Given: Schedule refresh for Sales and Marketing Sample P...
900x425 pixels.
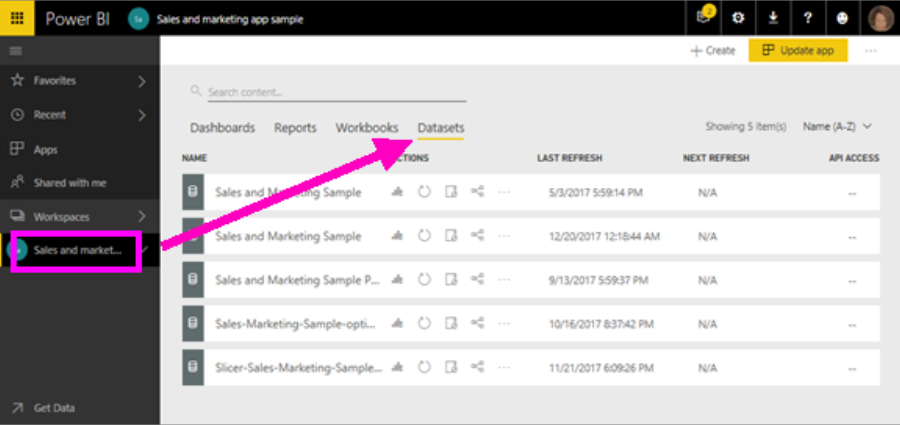Looking at the screenshot, I should (x=451, y=280).
